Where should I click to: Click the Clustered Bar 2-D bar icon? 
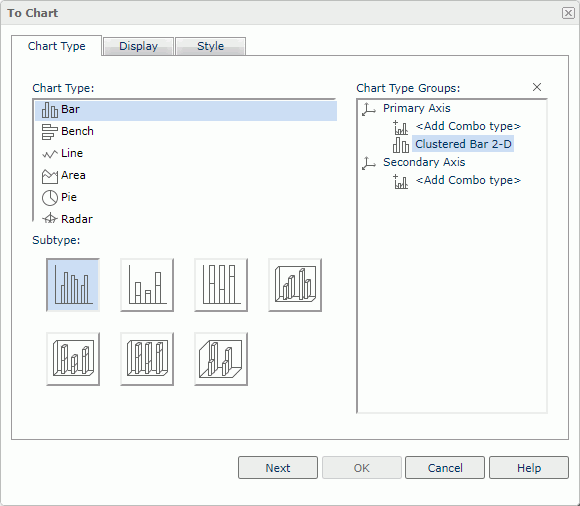point(401,145)
